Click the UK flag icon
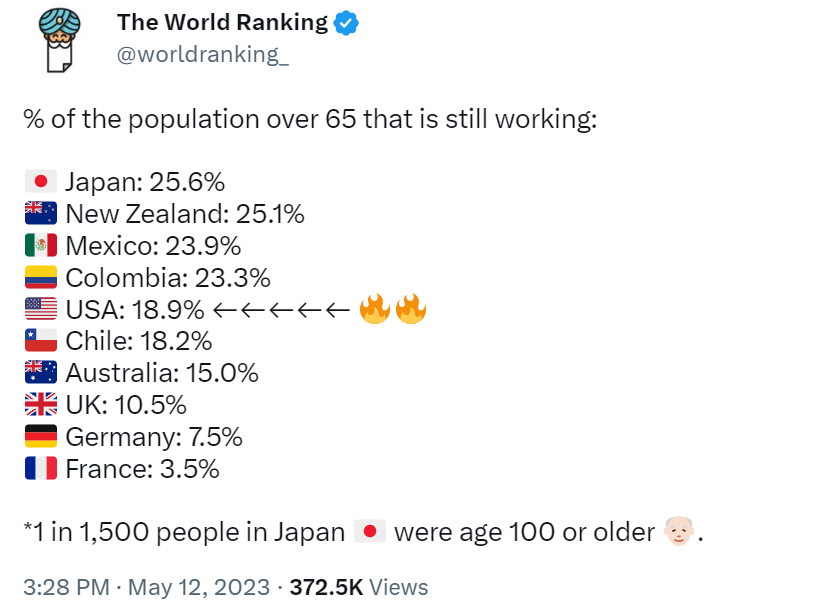Image resolution: width=838 pixels, height=613 pixels. (41, 406)
